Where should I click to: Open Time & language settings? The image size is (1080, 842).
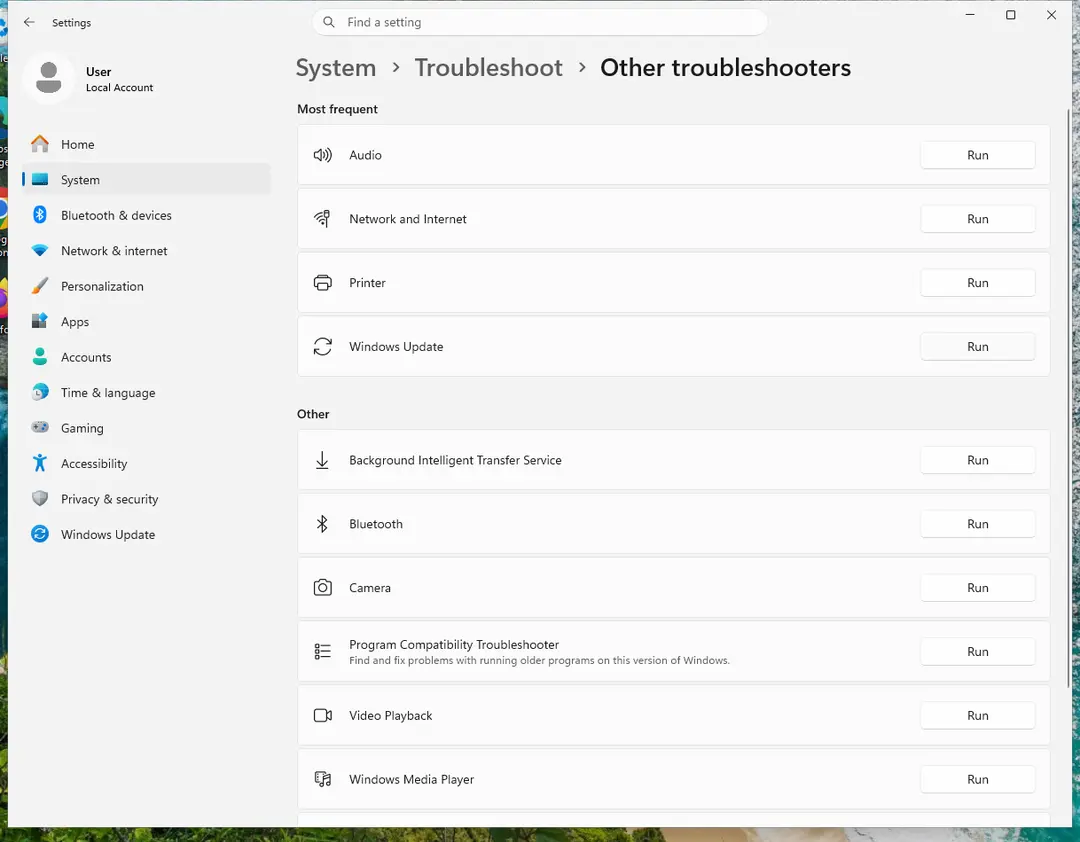(x=146, y=392)
